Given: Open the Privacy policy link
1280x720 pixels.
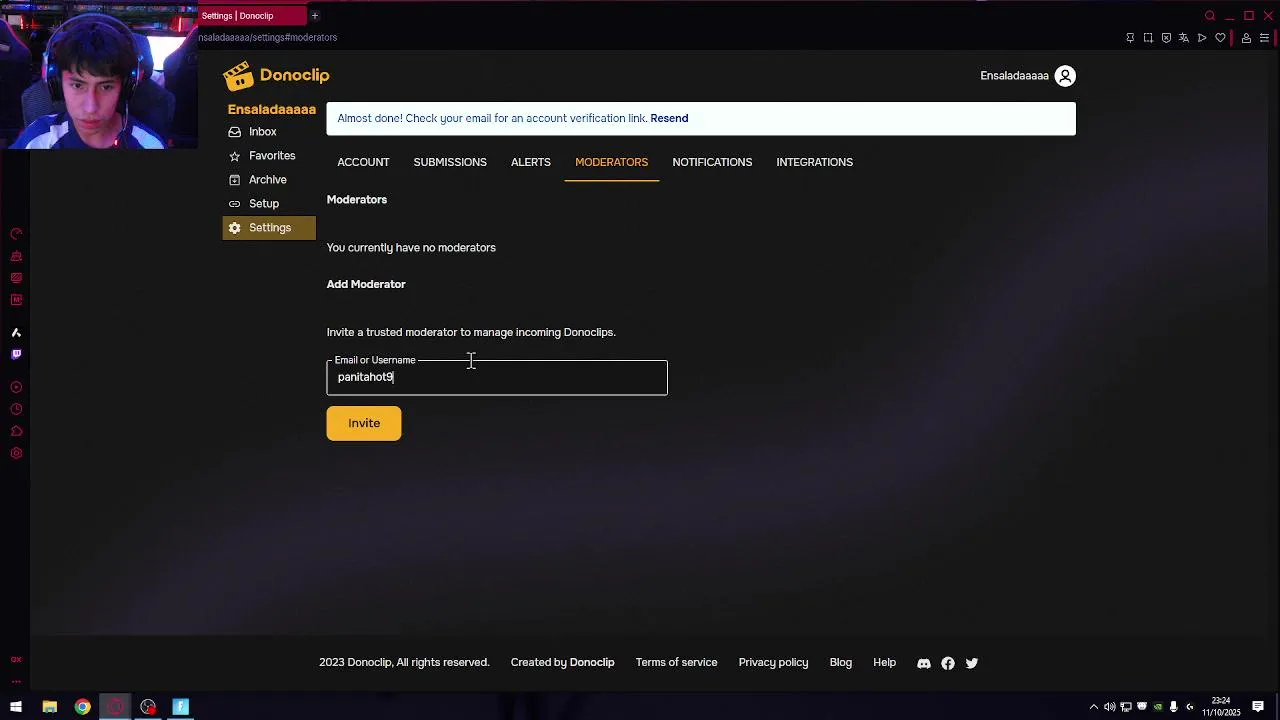Looking at the screenshot, I should (x=773, y=662).
